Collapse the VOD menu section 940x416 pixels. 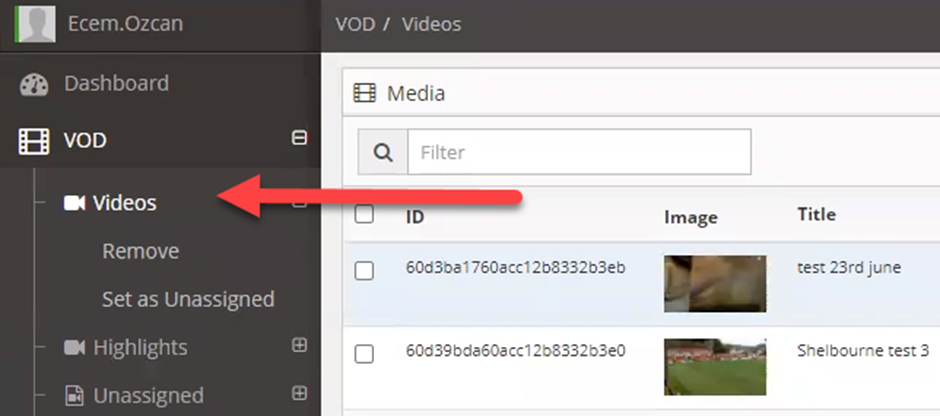(x=299, y=138)
